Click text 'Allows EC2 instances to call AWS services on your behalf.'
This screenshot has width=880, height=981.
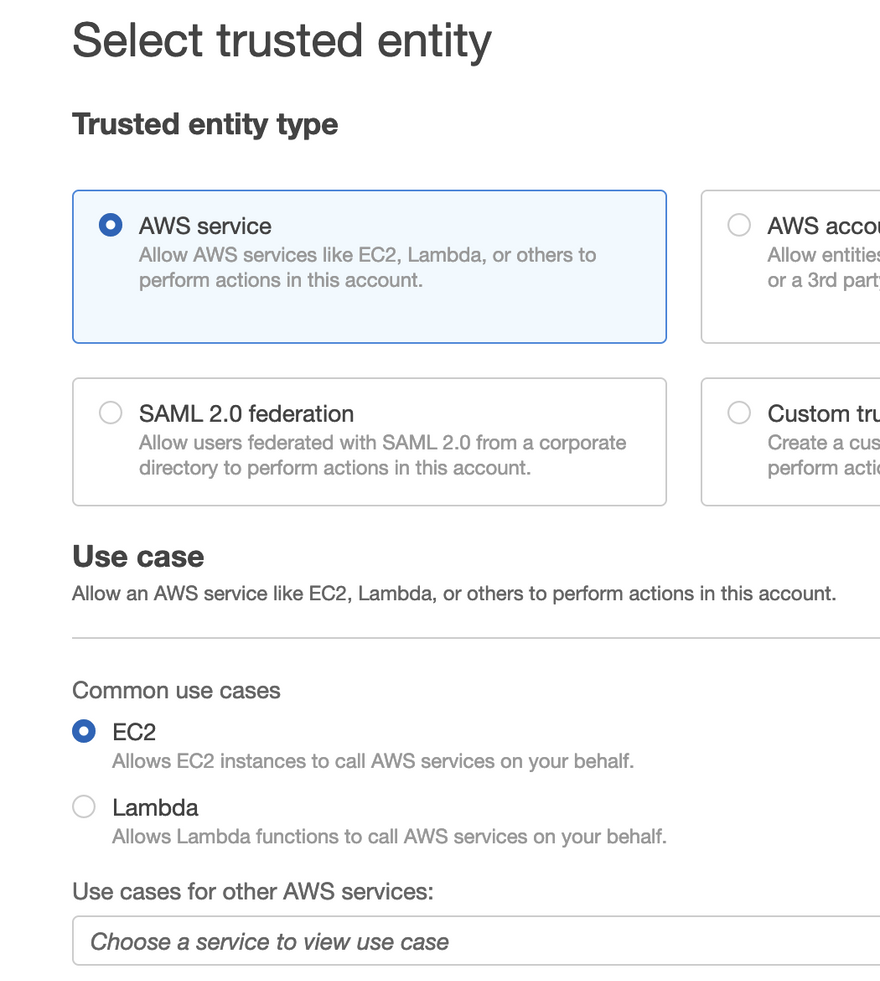pos(373,761)
